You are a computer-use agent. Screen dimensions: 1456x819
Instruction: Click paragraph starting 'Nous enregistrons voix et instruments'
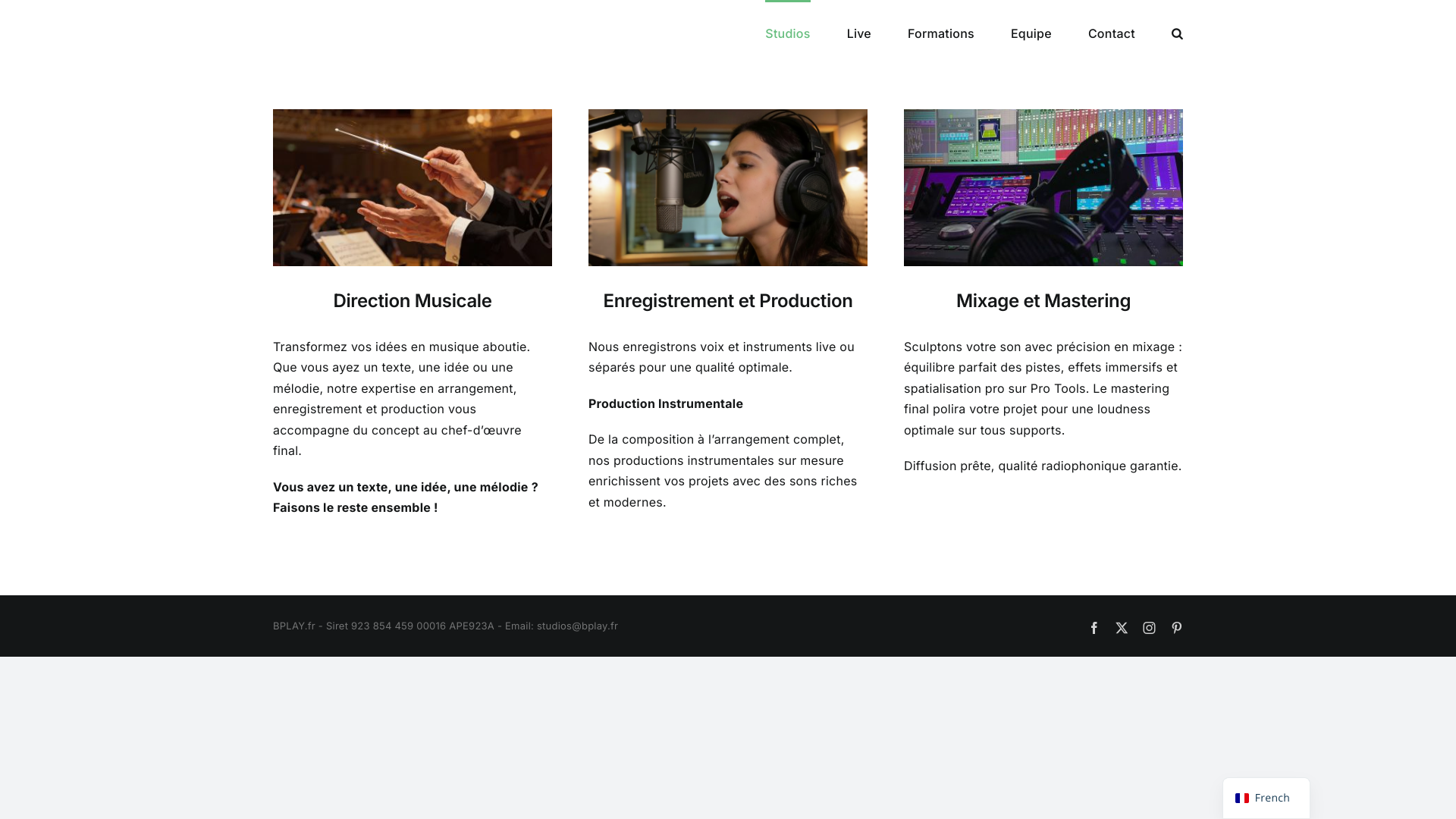pos(721,357)
